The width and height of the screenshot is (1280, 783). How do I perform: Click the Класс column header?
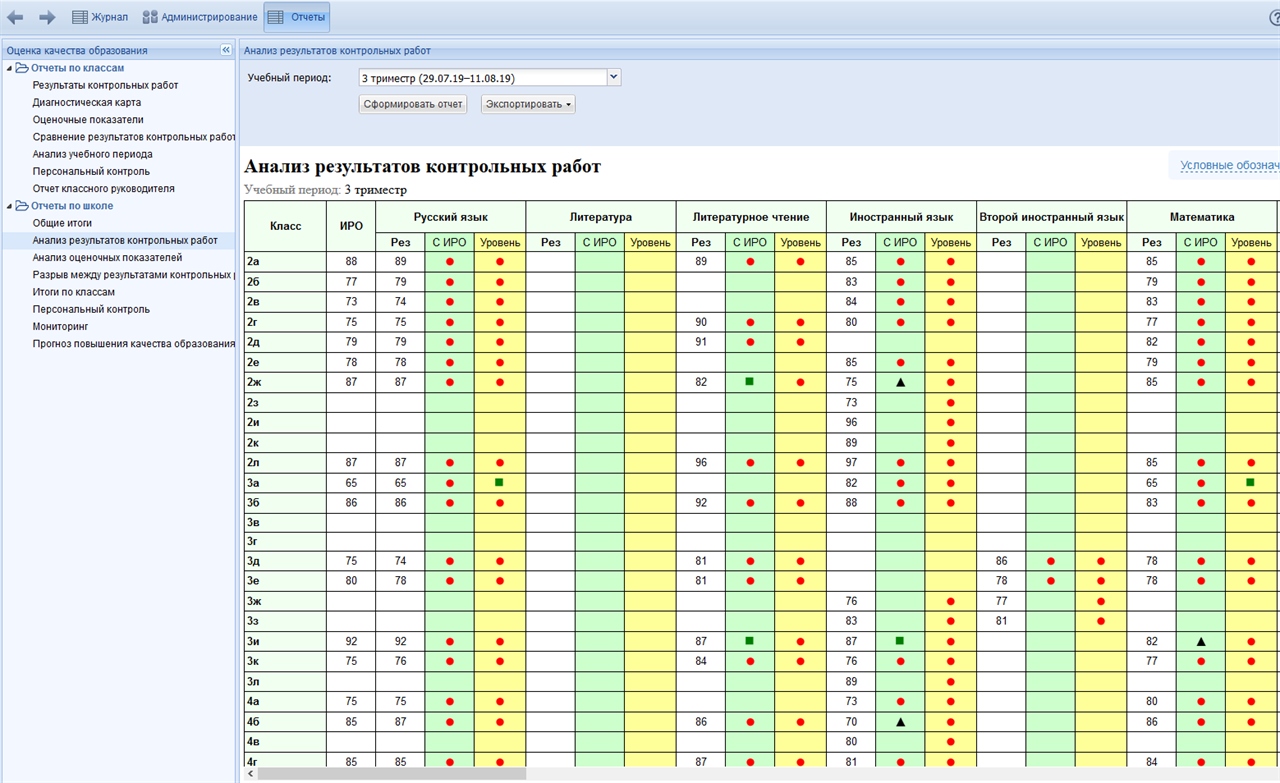pos(285,226)
